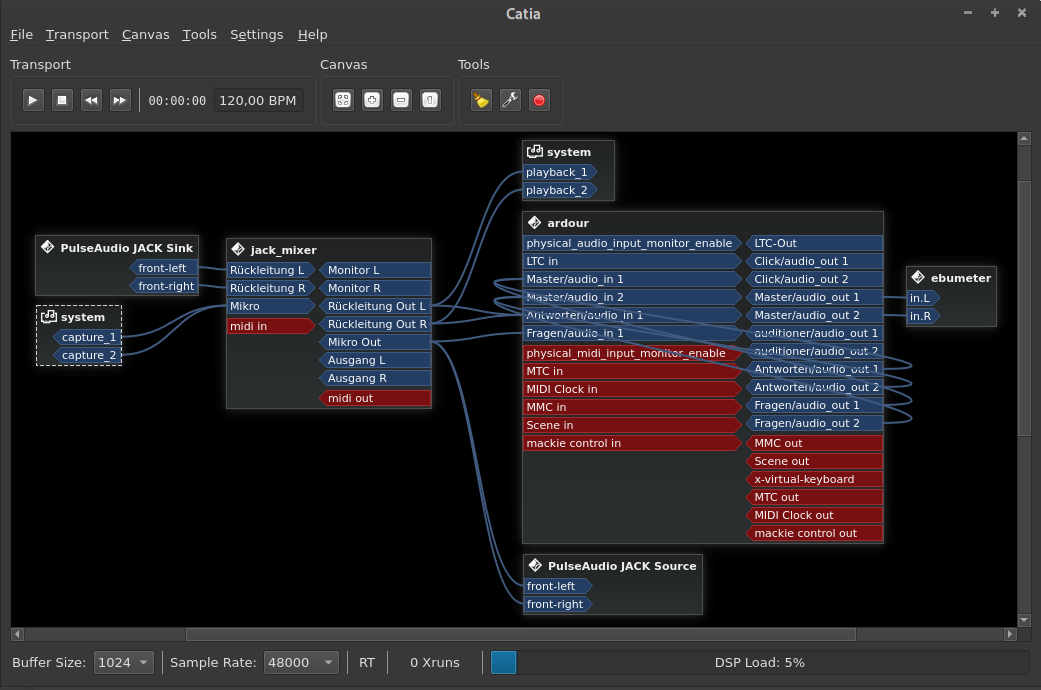
Task: Click ardour x-virtual-keyboard port
Action: pyautogui.click(x=815, y=479)
